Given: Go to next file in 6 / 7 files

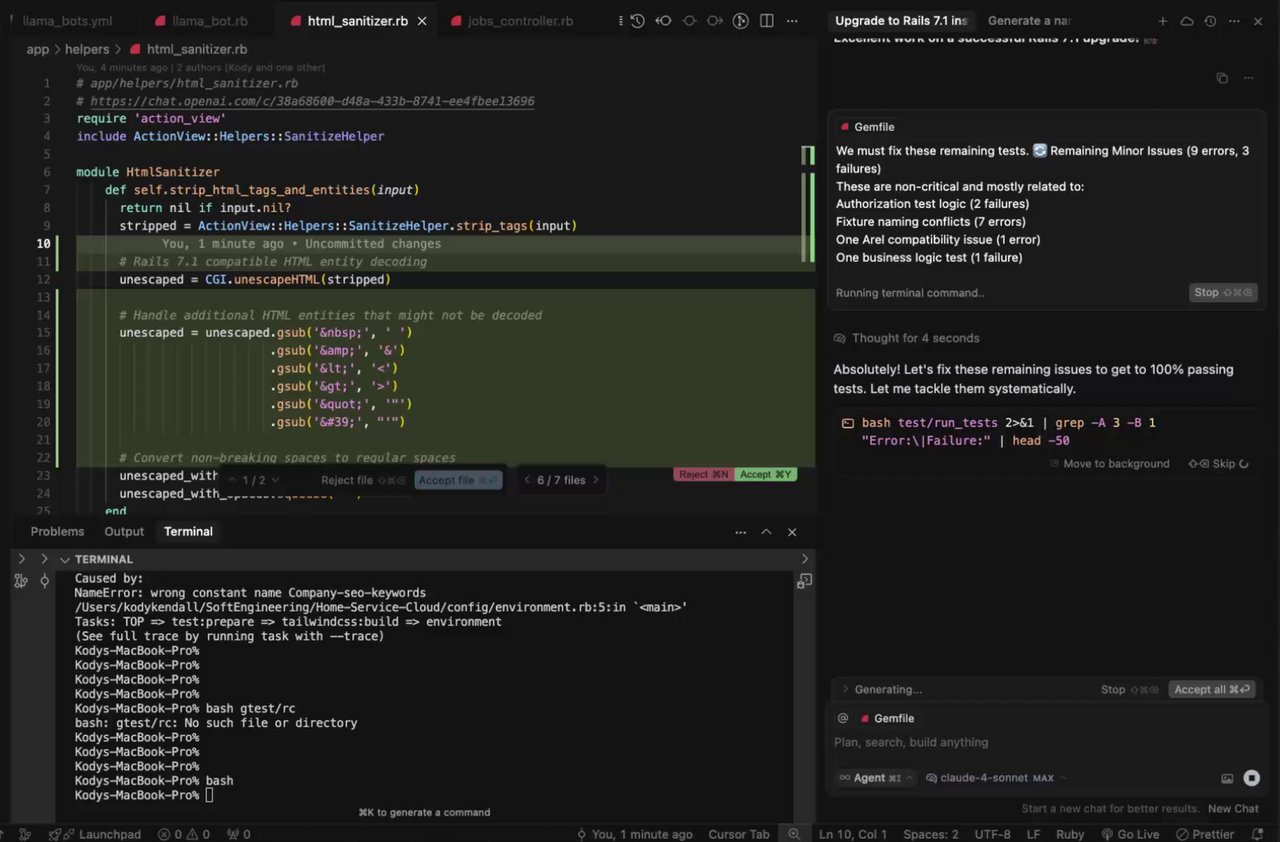Looking at the screenshot, I should tap(596, 480).
